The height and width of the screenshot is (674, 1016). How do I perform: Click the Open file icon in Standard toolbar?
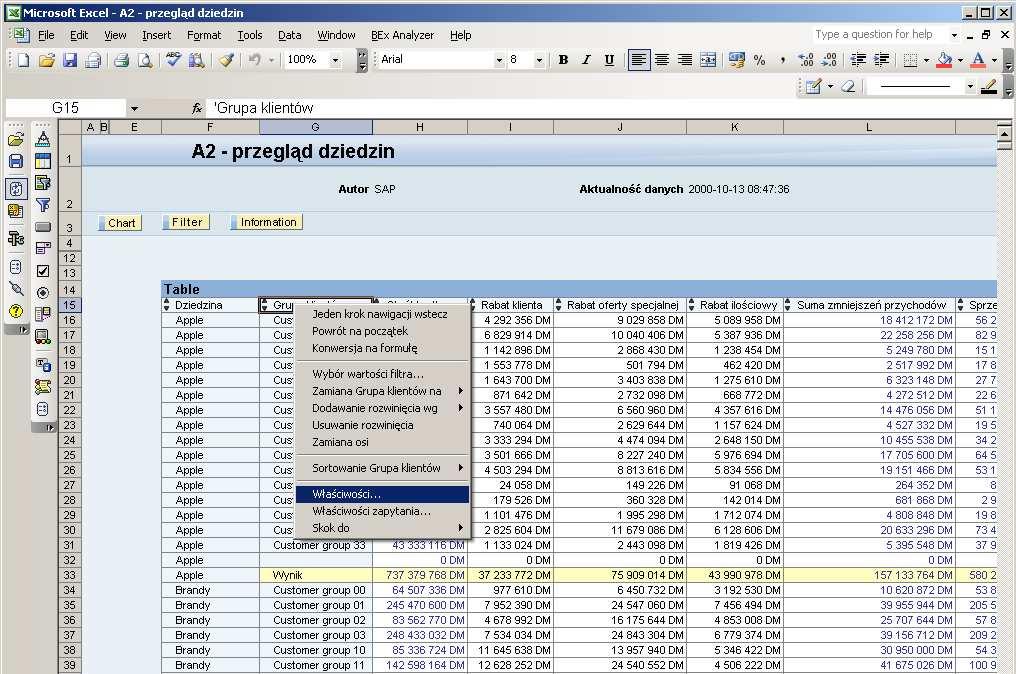coord(47,60)
